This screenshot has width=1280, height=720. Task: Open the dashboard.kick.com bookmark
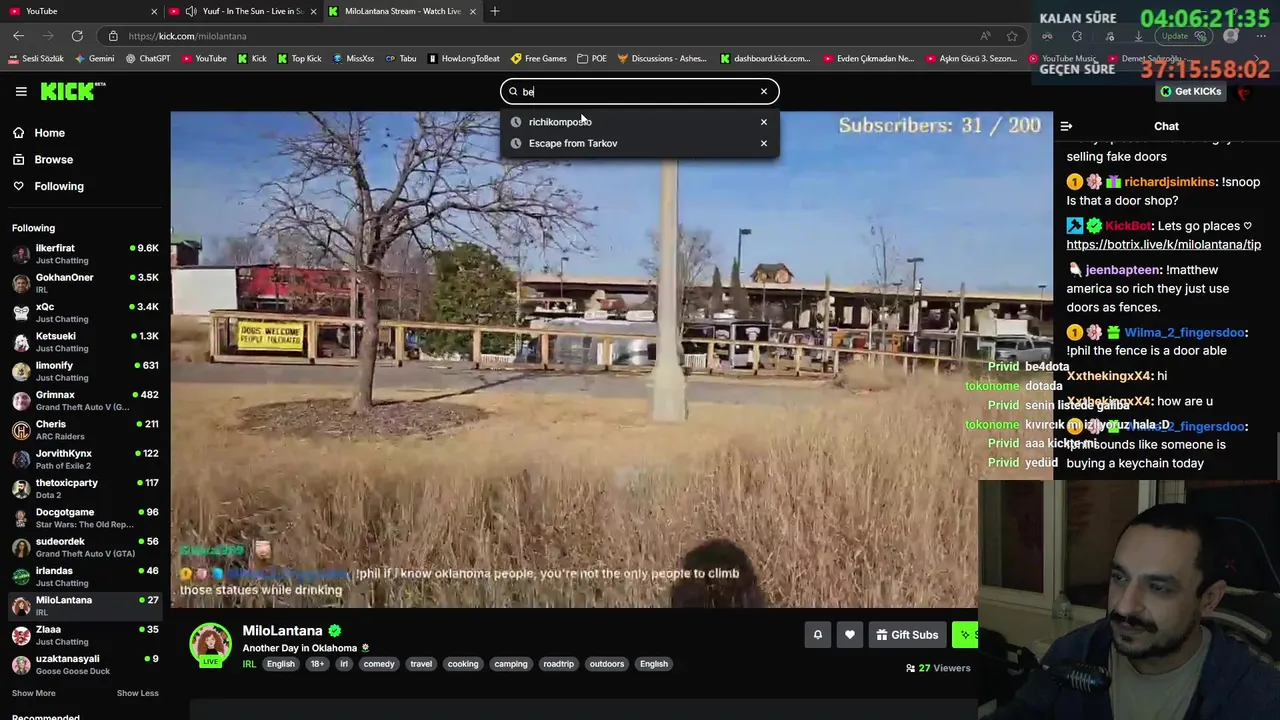point(766,58)
